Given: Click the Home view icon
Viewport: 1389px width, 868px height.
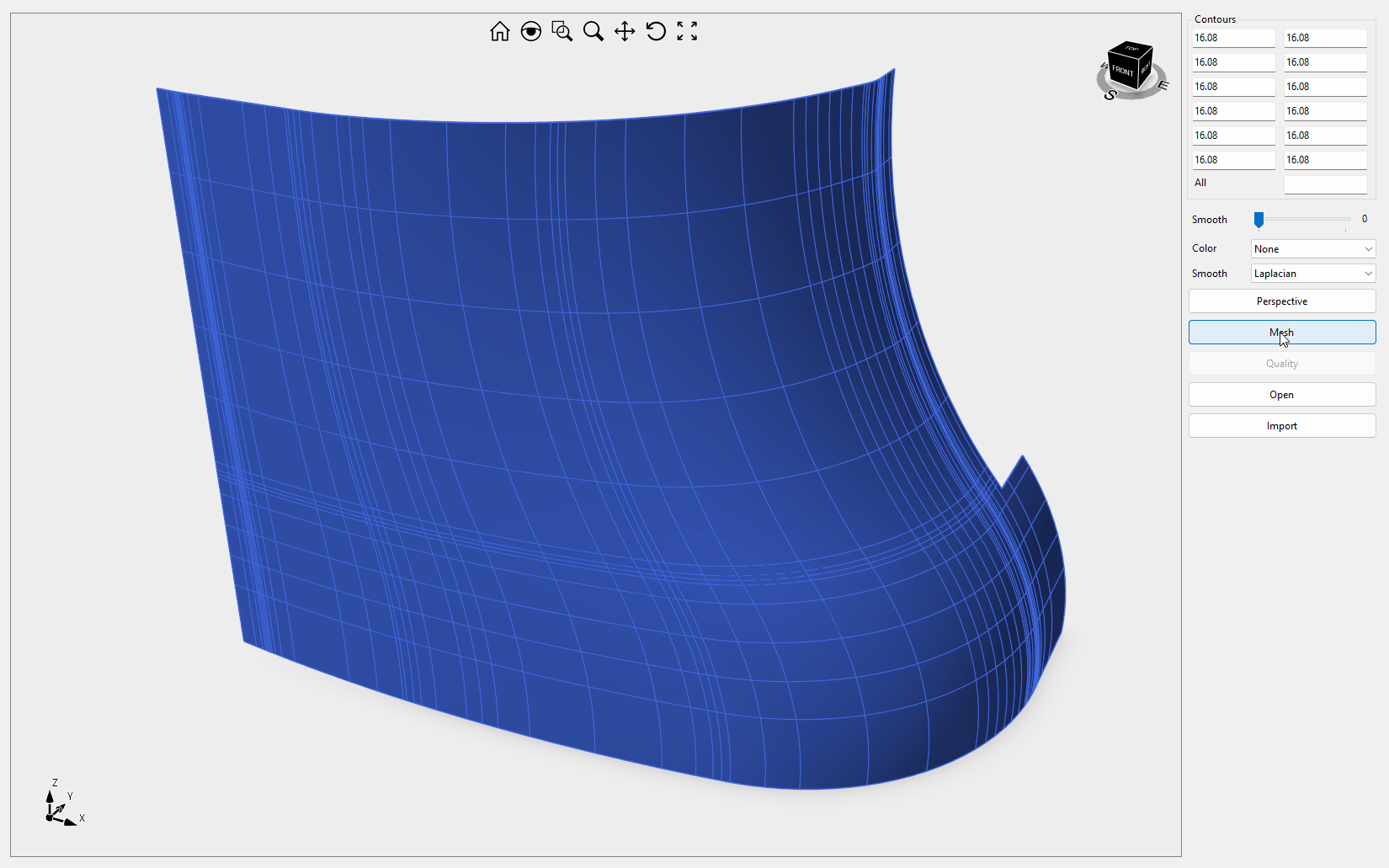Looking at the screenshot, I should [499, 32].
